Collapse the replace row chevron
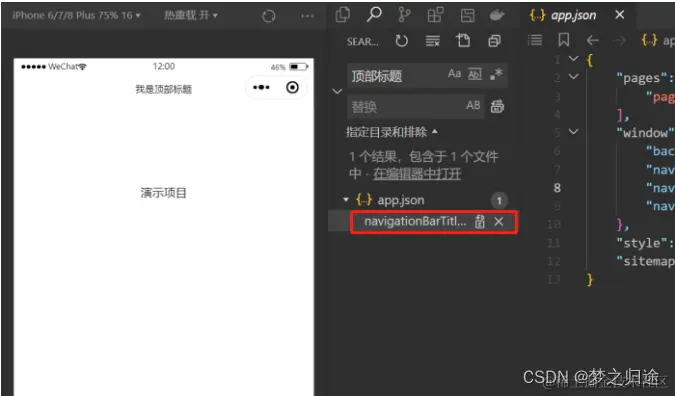Screen dimensions: 675x396 337,91
